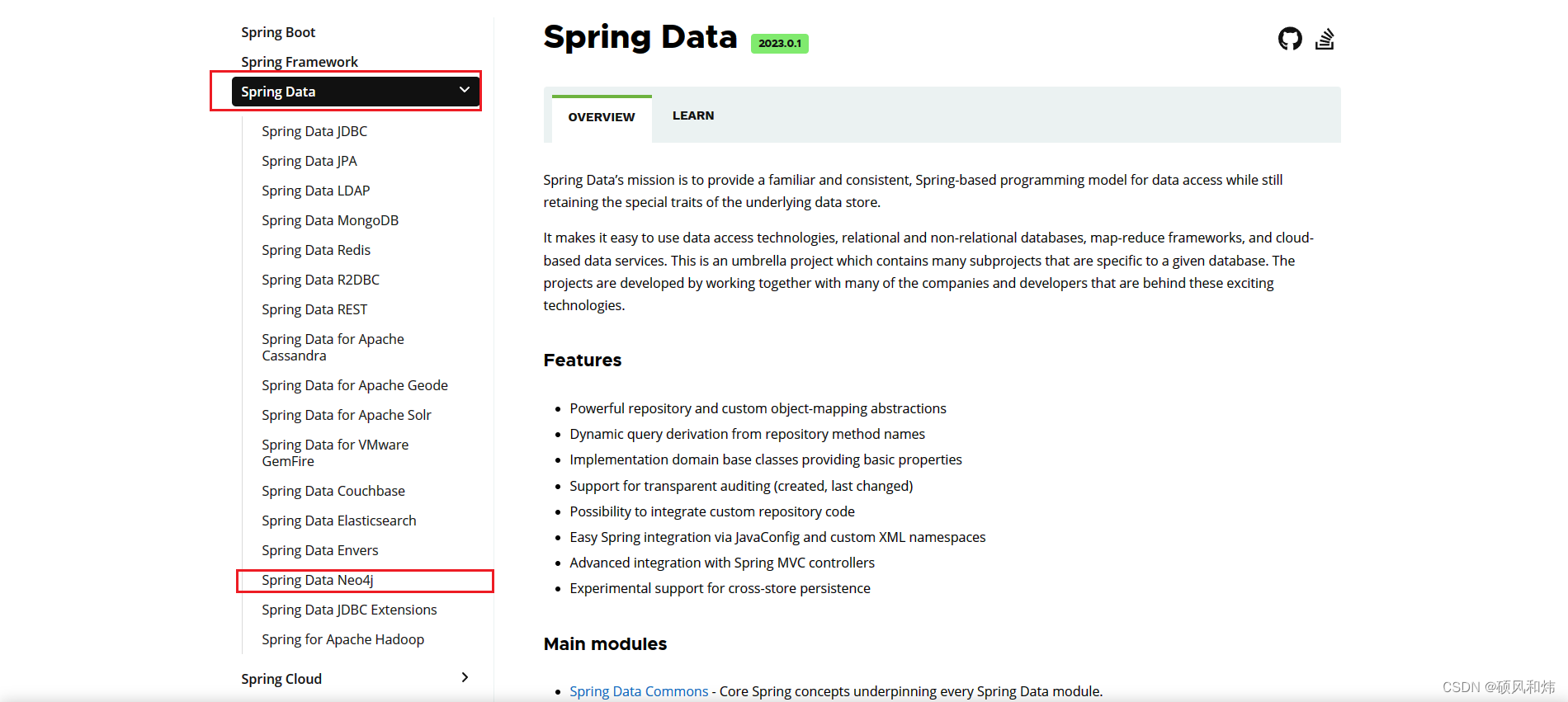Open Spring Data for Apache Cassandra
Screen dimensions: 1568x702
pos(333,347)
